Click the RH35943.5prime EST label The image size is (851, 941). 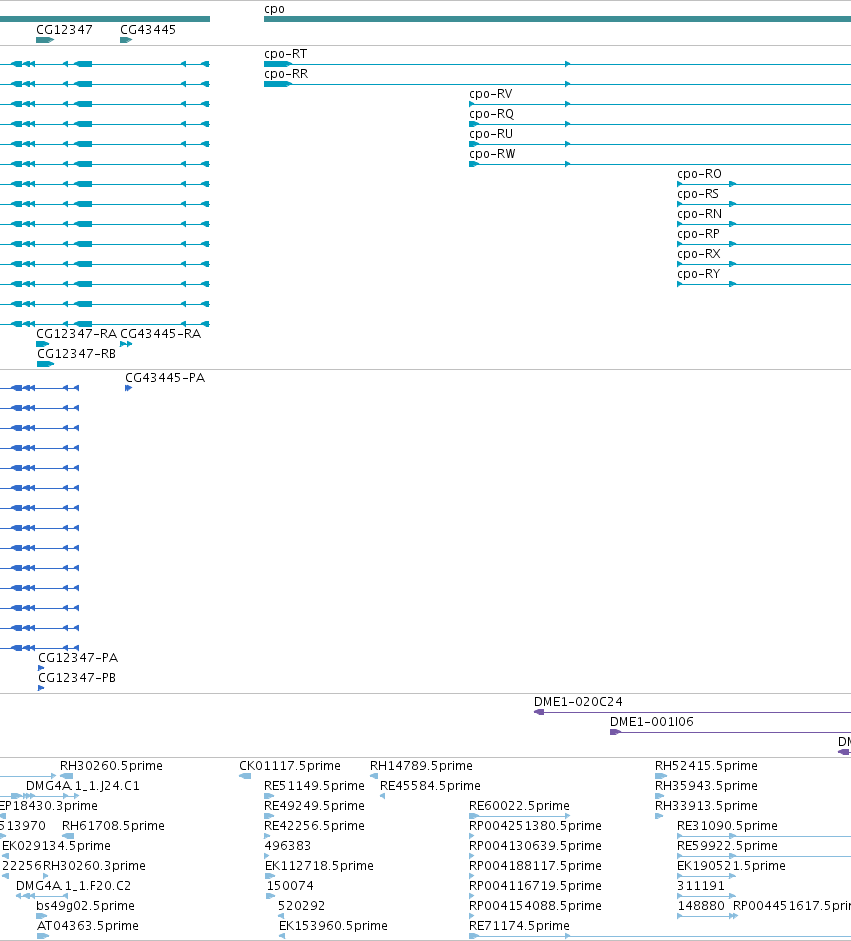[706, 786]
